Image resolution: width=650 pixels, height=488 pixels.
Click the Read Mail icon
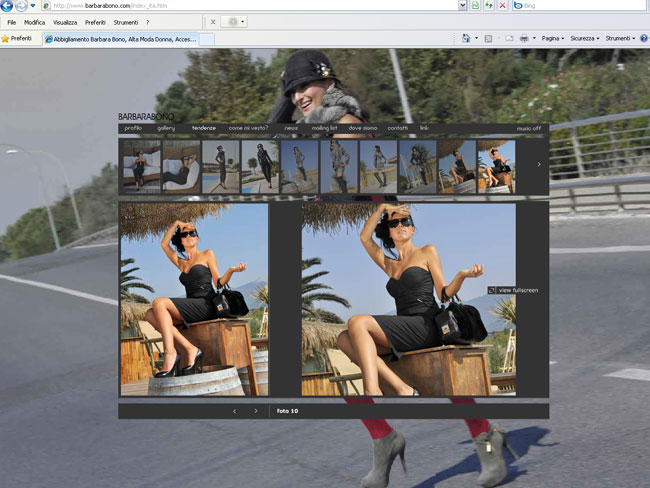pos(509,39)
